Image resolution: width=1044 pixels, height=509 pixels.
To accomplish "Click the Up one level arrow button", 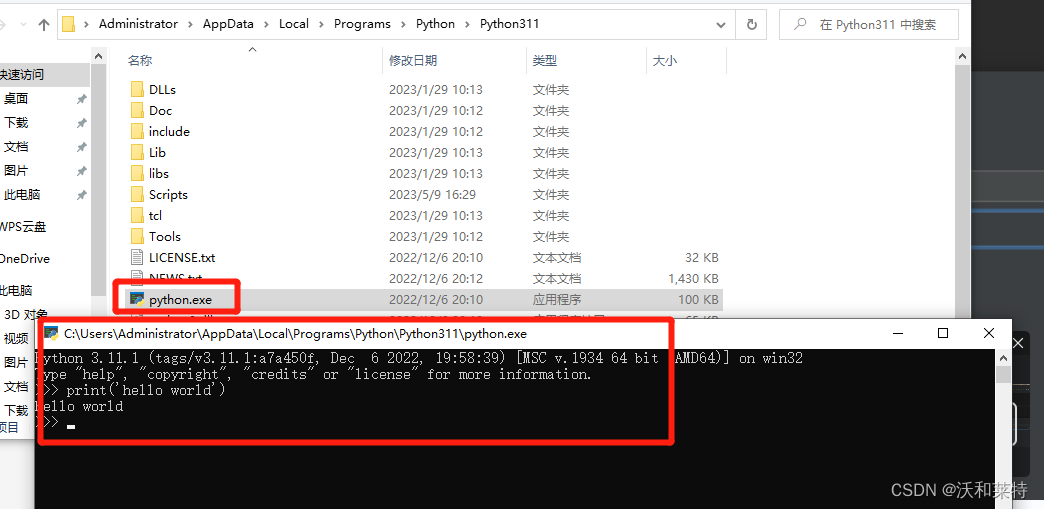I will tap(44, 25).
